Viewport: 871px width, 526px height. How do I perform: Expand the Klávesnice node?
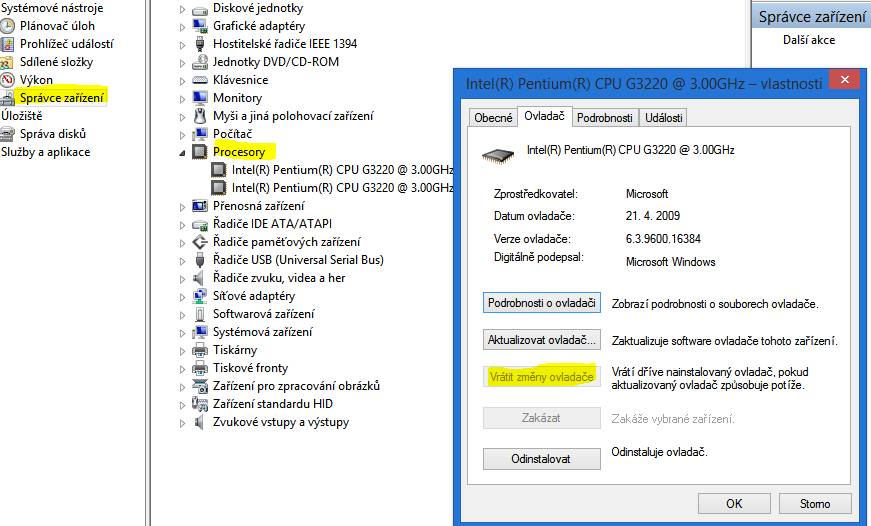182,81
